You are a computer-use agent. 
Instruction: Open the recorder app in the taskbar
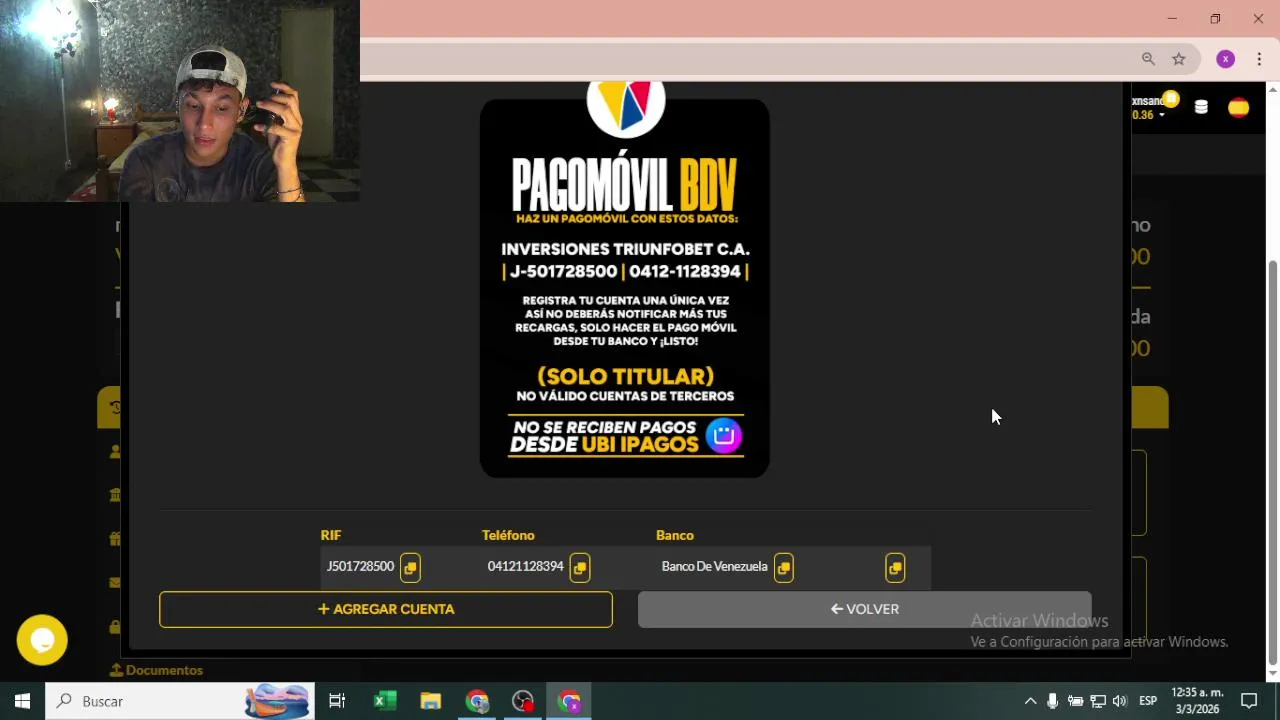[523, 701]
